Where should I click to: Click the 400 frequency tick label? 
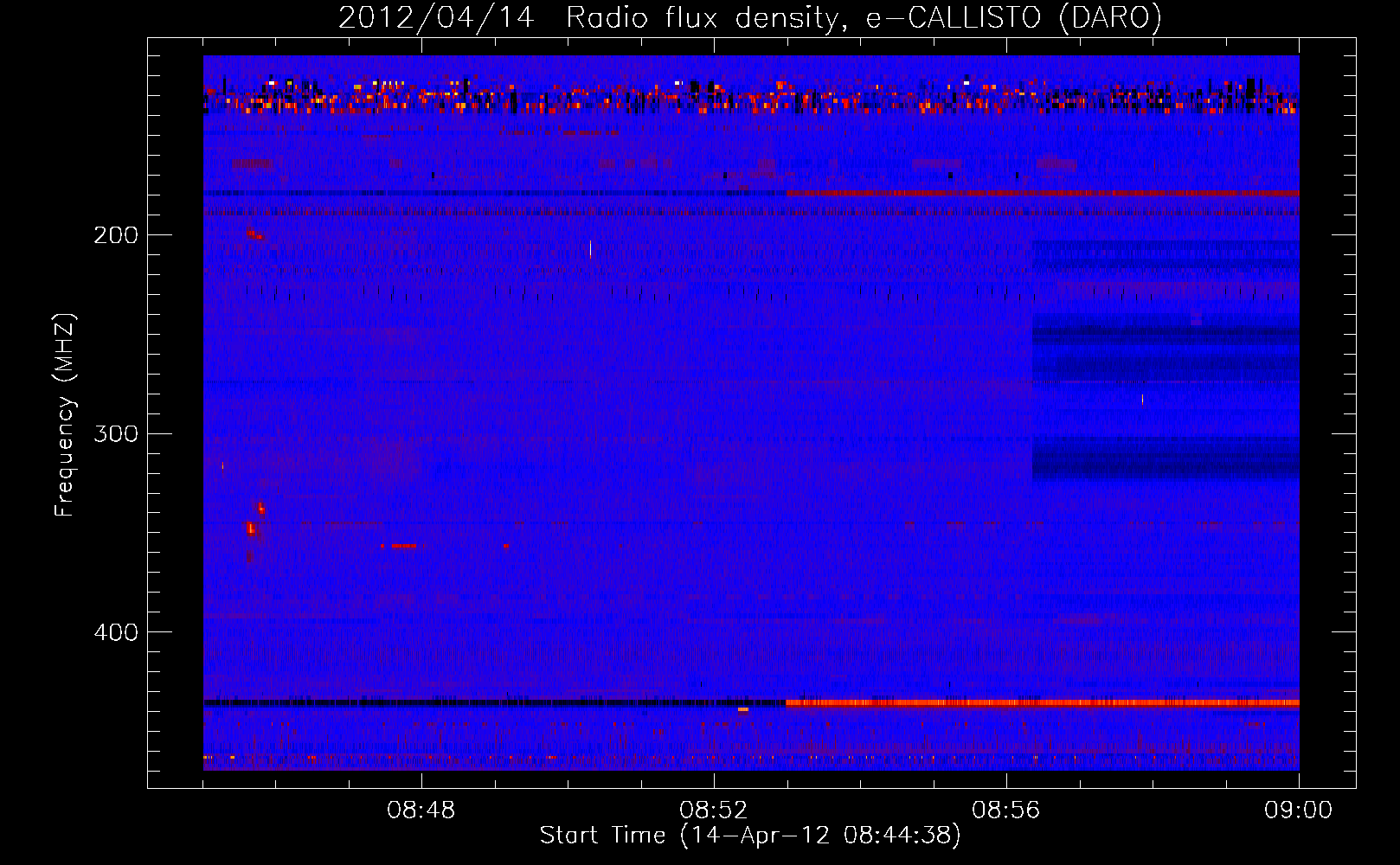[116, 632]
